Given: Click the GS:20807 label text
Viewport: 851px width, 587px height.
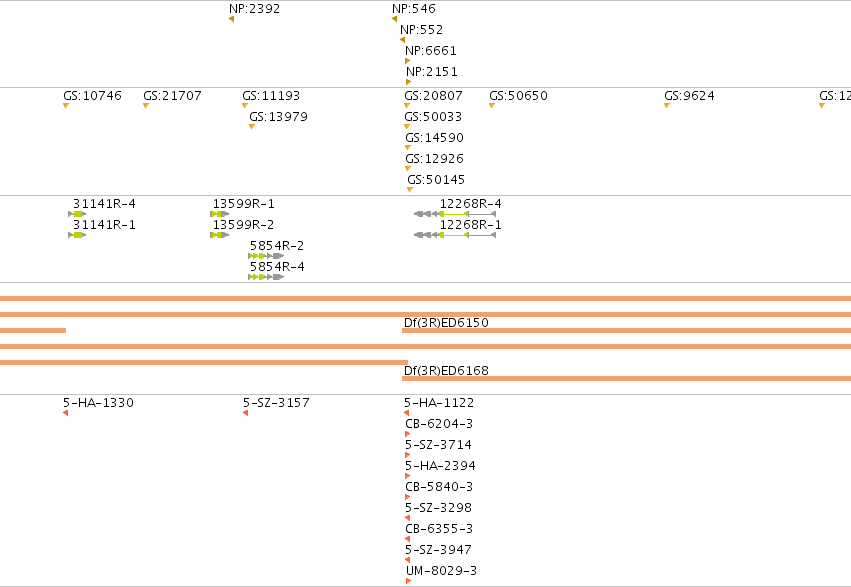Looking at the screenshot, I should (x=433, y=96).
